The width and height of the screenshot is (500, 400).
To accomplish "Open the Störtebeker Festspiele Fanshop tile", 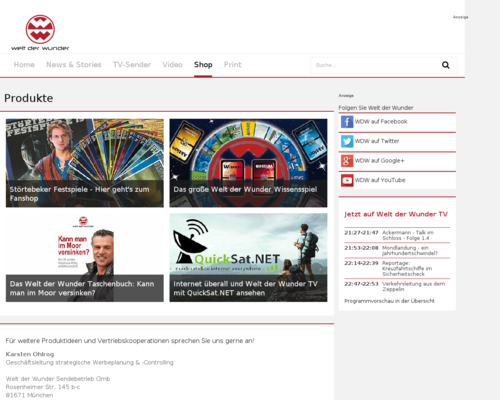I will 85,163.
